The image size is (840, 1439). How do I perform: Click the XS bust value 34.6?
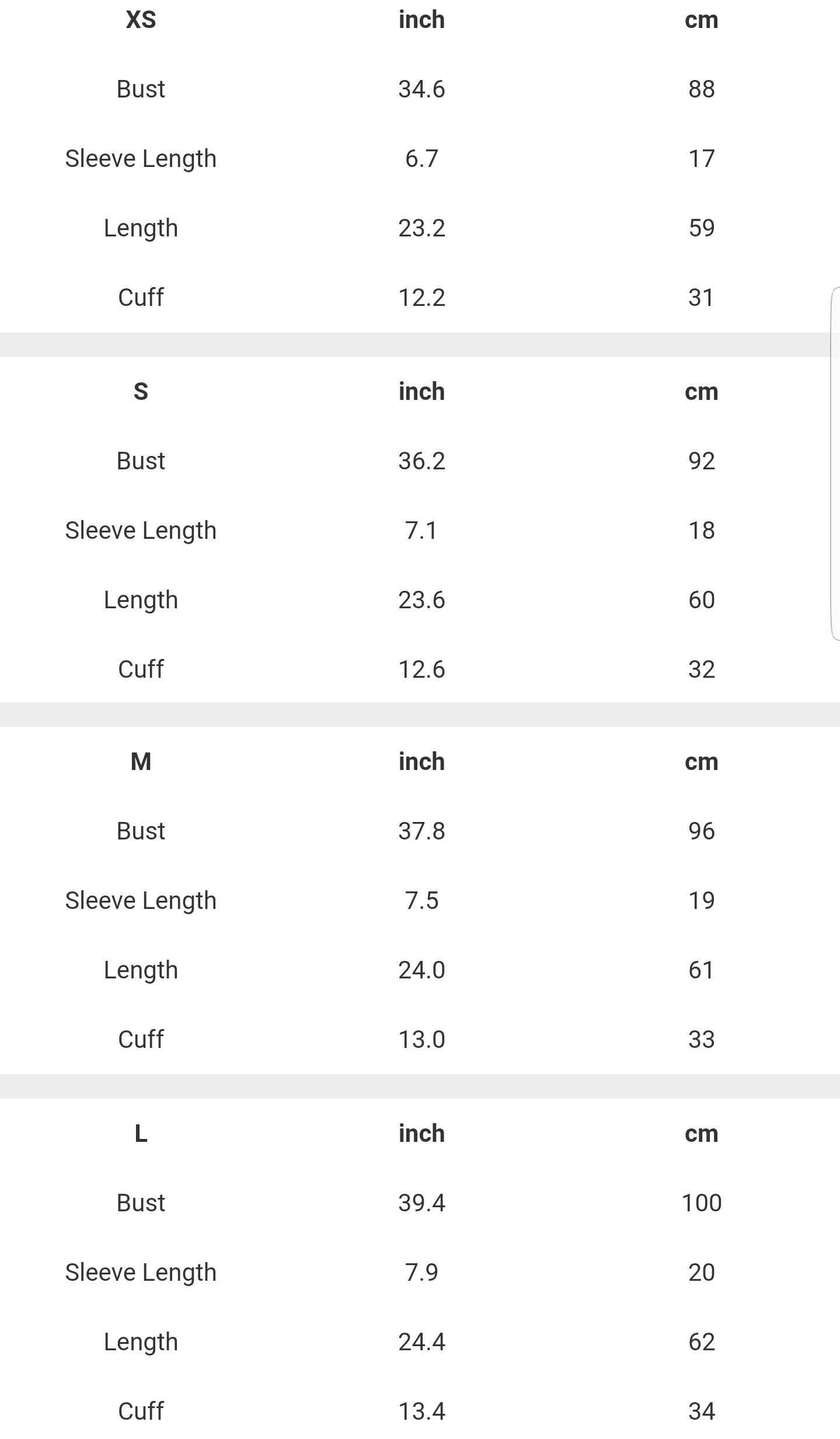pos(421,89)
